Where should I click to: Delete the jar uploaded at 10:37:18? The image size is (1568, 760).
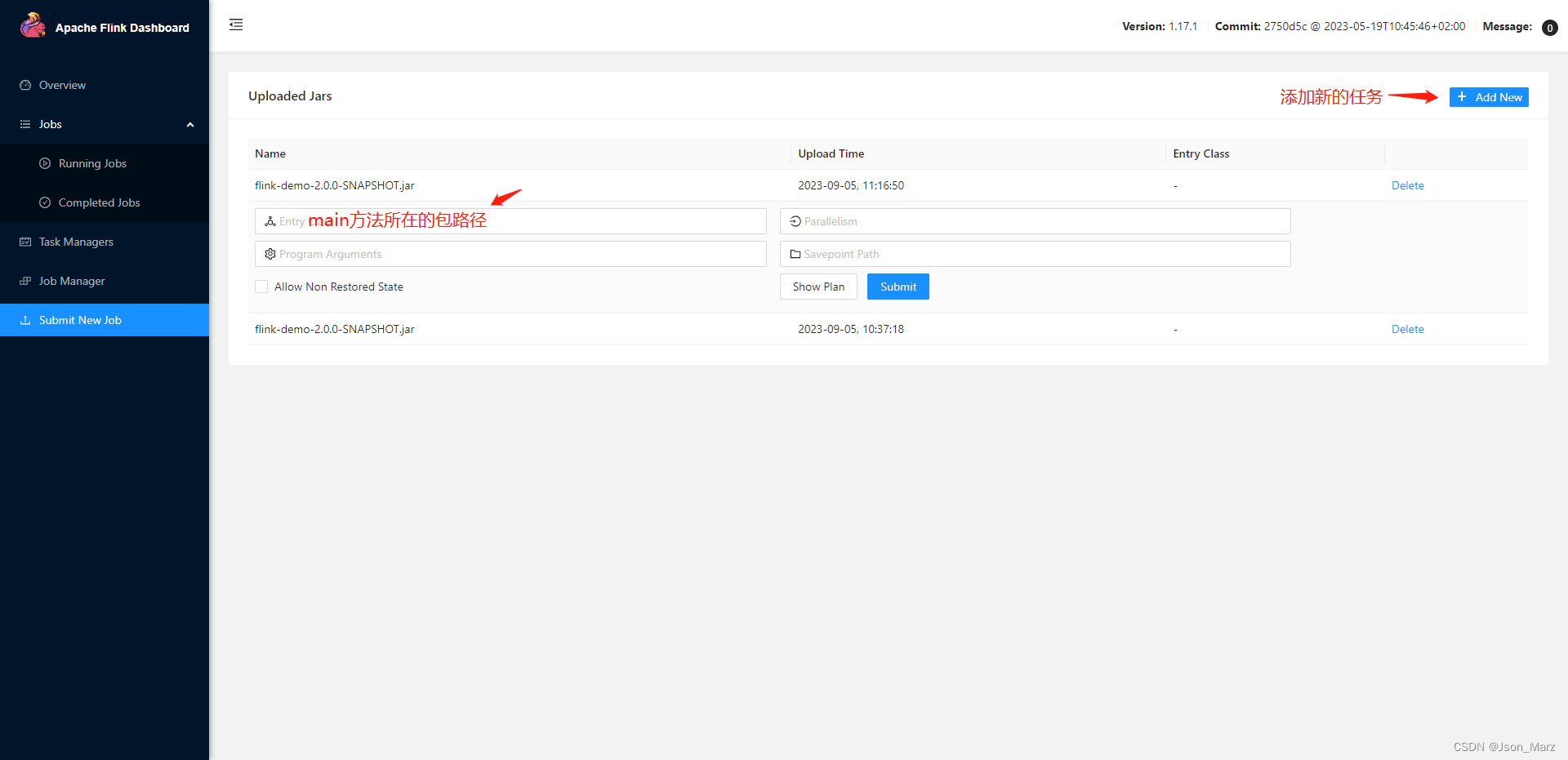pos(1407,329)
